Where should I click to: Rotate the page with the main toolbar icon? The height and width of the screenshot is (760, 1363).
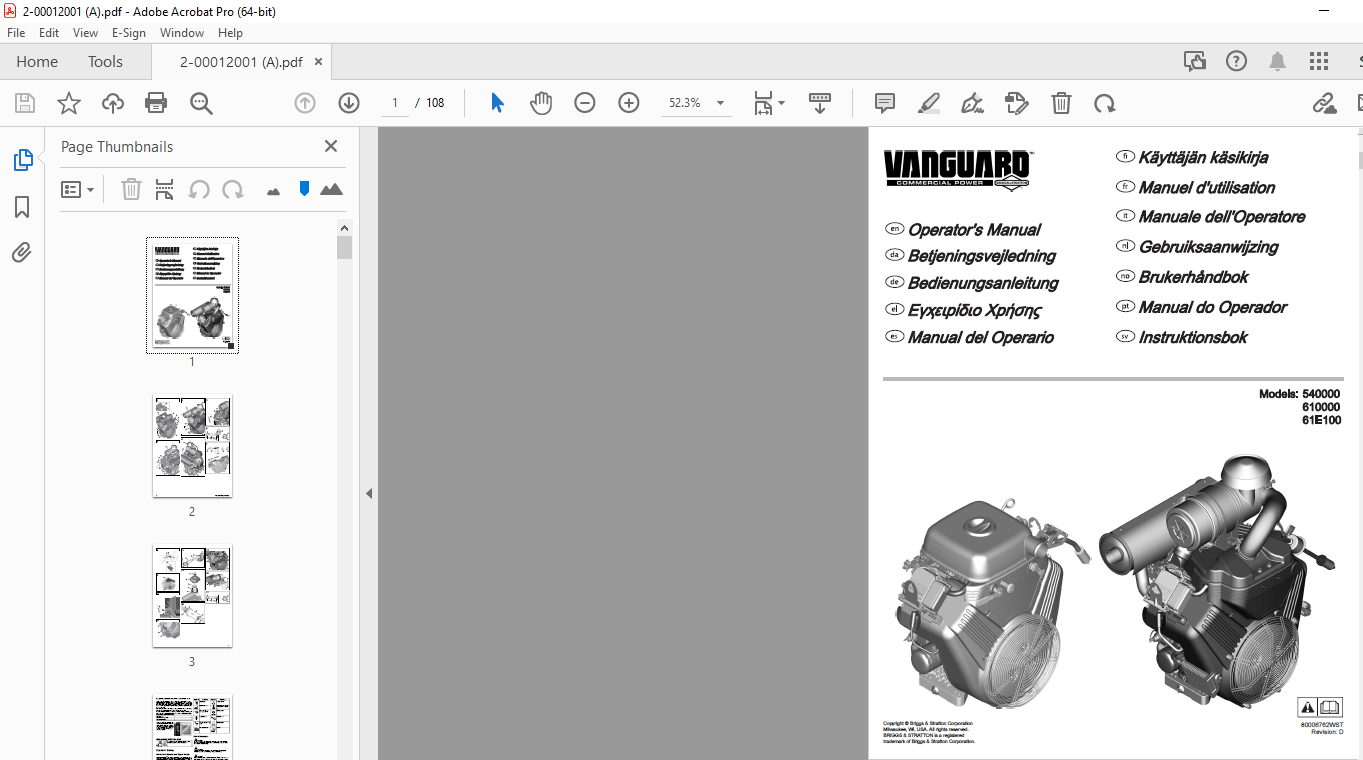[1104, 103]
